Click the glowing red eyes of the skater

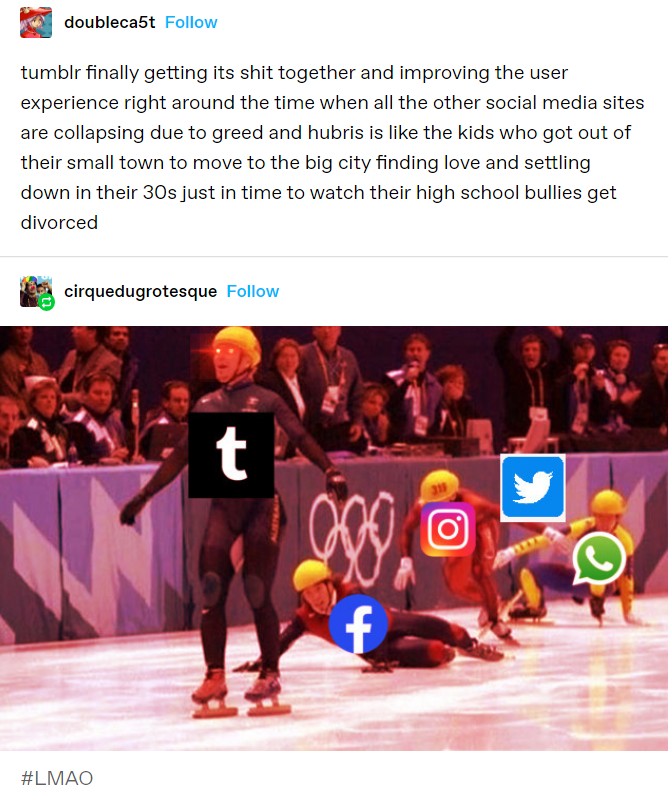point(225,351)
